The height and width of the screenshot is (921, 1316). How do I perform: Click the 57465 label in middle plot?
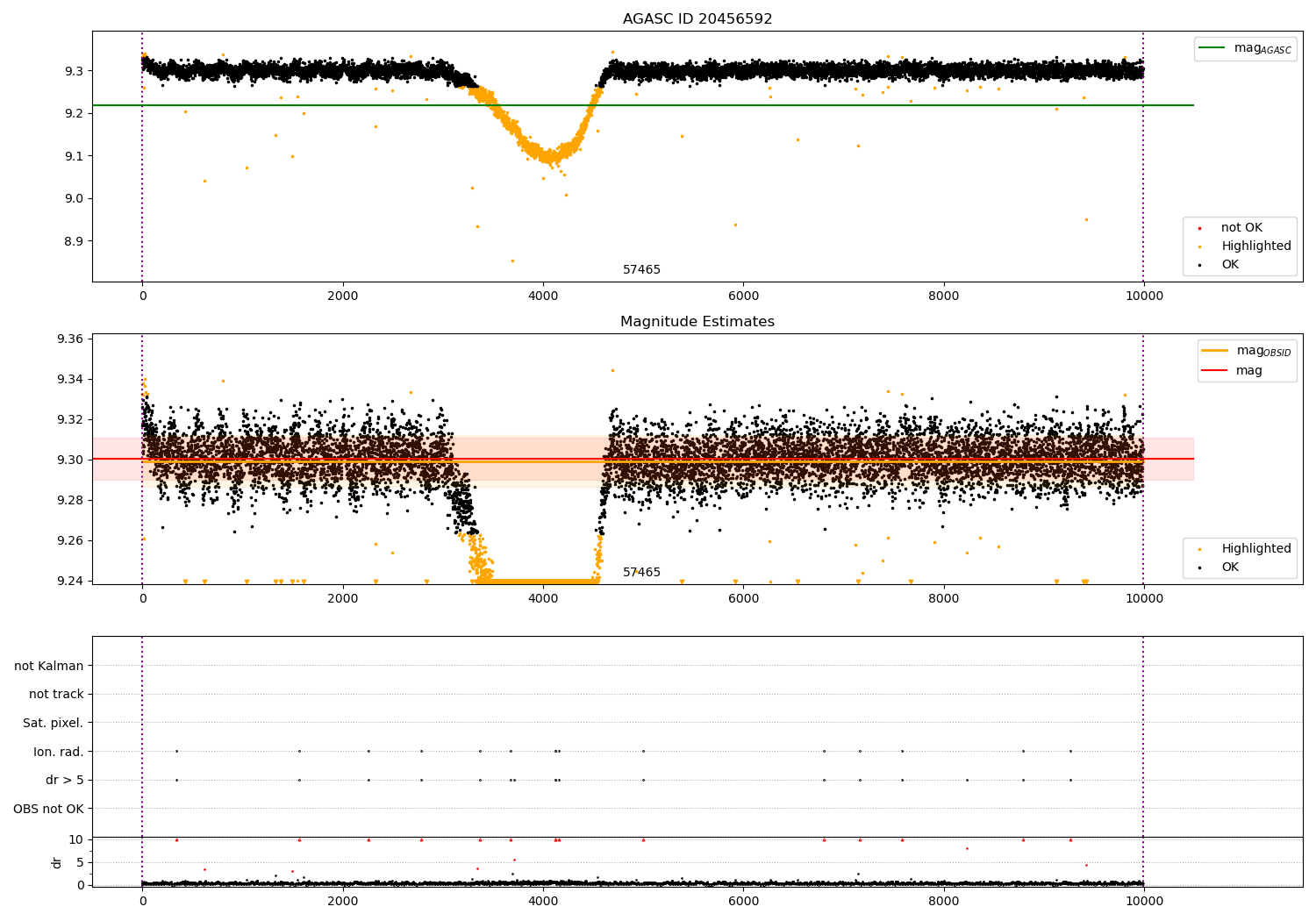pos(641,573)
